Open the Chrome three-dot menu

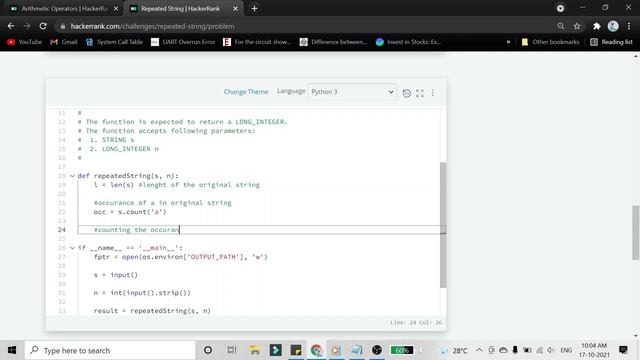(629, 26)
